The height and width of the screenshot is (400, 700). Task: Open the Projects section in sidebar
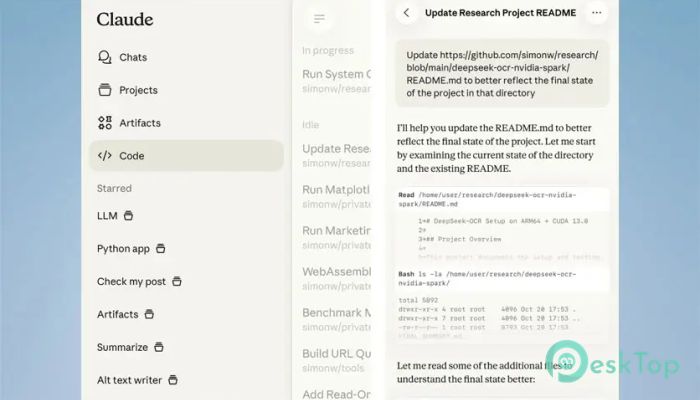click(x=186, y=90)
